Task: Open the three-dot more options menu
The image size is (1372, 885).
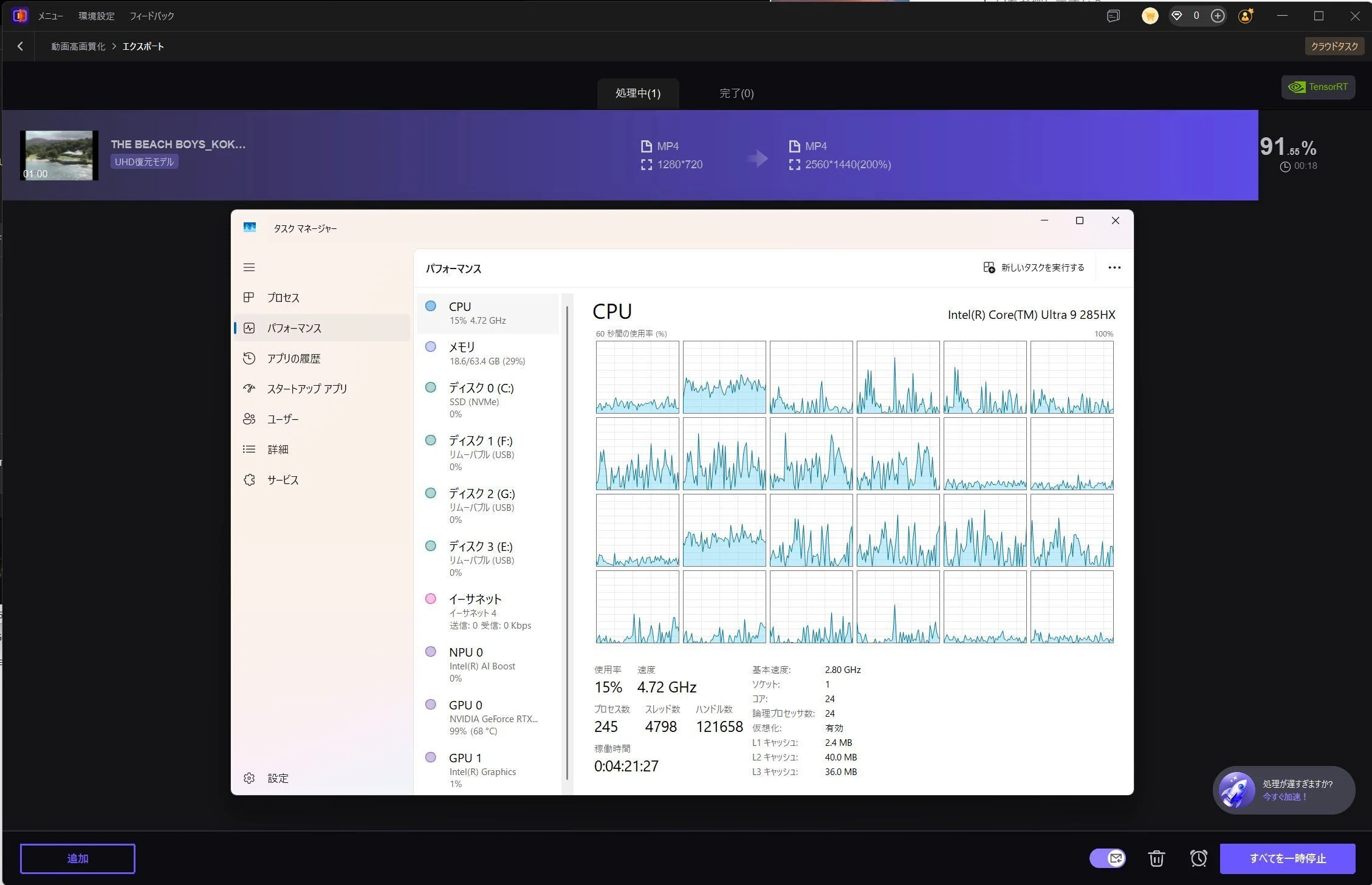Action: point(1114,268)
